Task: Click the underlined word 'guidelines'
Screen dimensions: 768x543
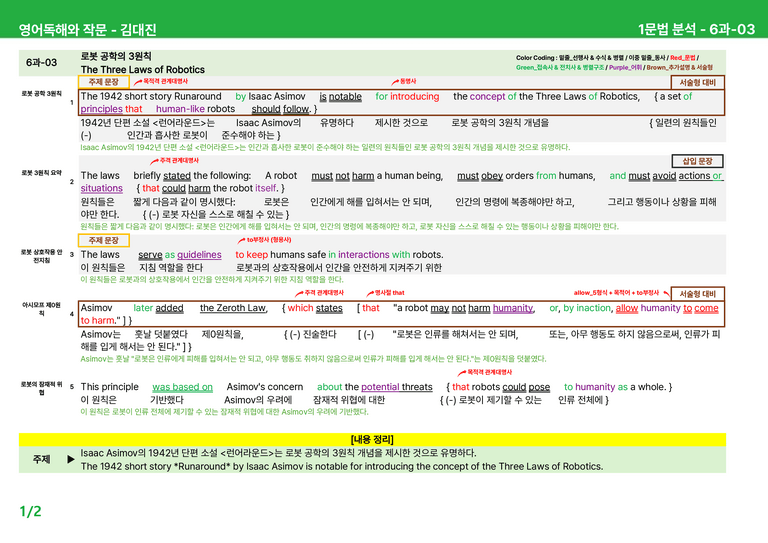Action: point(199,255)
